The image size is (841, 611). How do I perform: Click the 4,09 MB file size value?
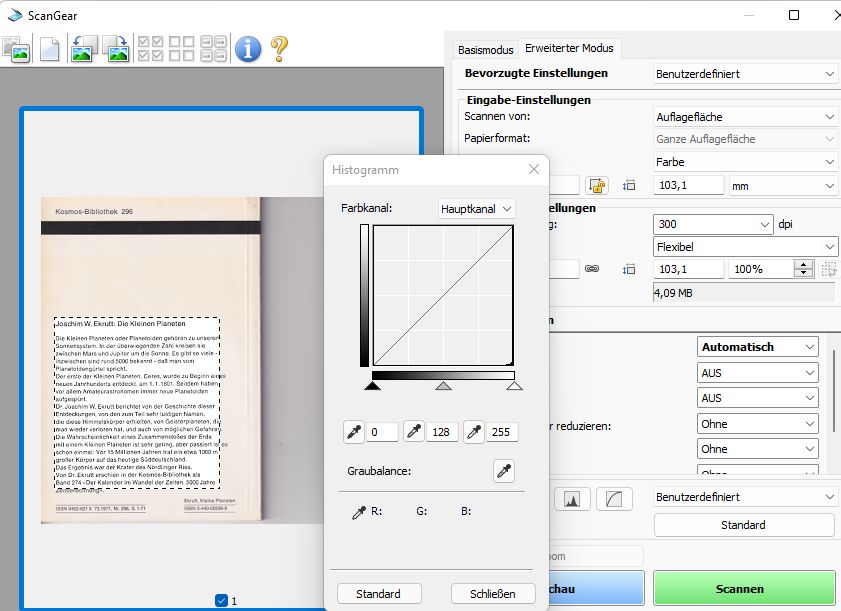pyautogui.click(x=673, y=293)
